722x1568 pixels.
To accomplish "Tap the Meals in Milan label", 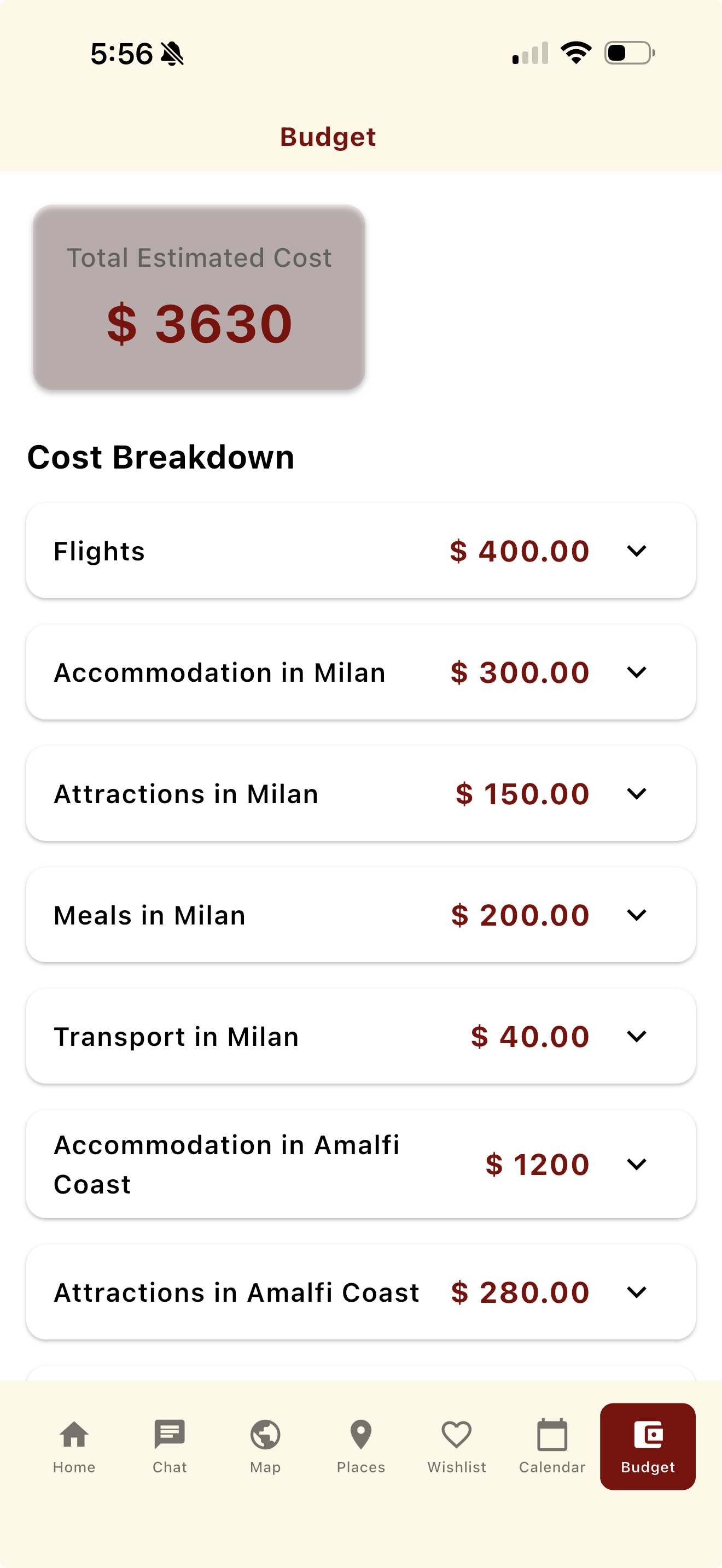I will point(150,915).
